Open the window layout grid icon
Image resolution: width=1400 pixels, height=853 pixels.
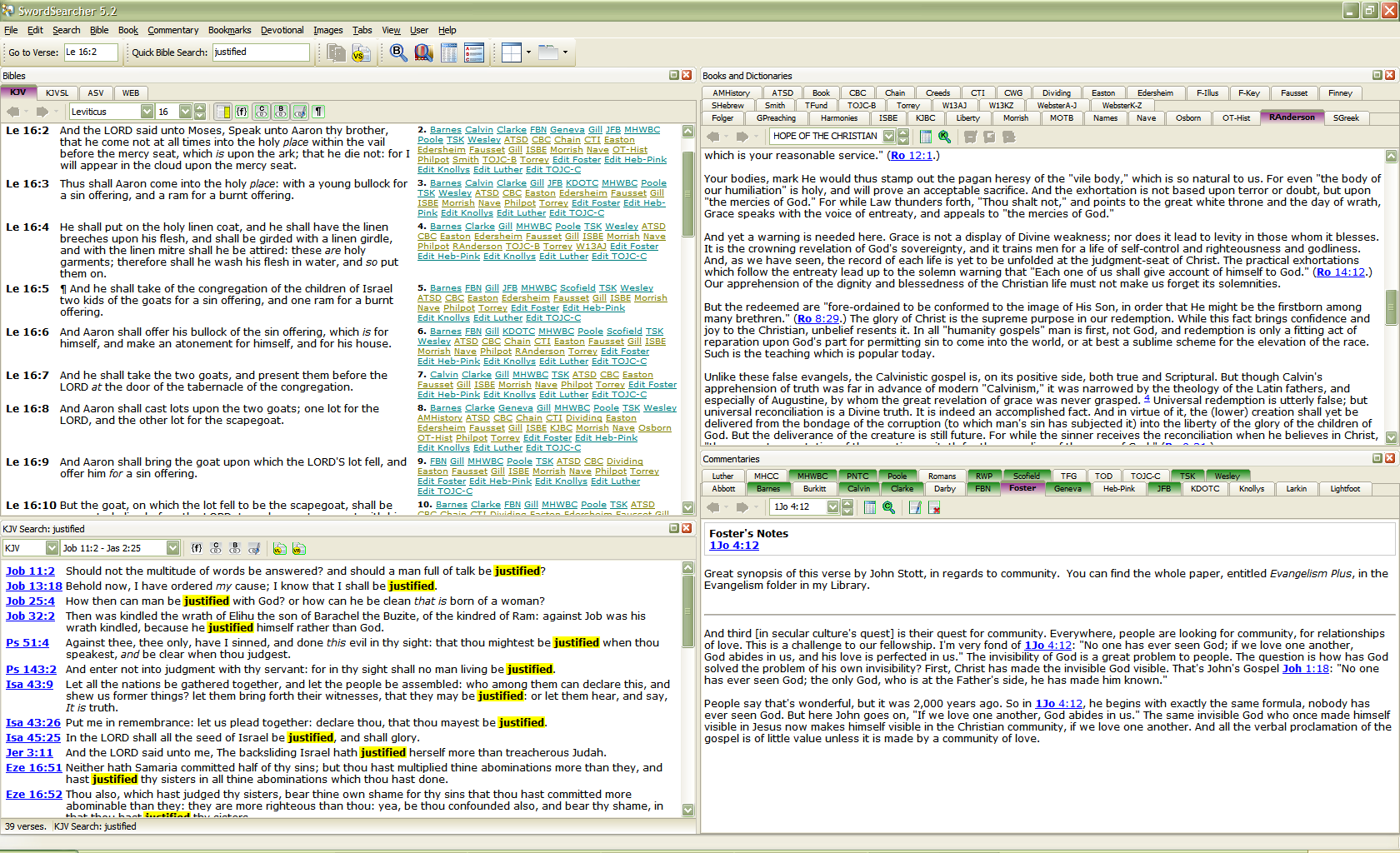pos(512,52)
